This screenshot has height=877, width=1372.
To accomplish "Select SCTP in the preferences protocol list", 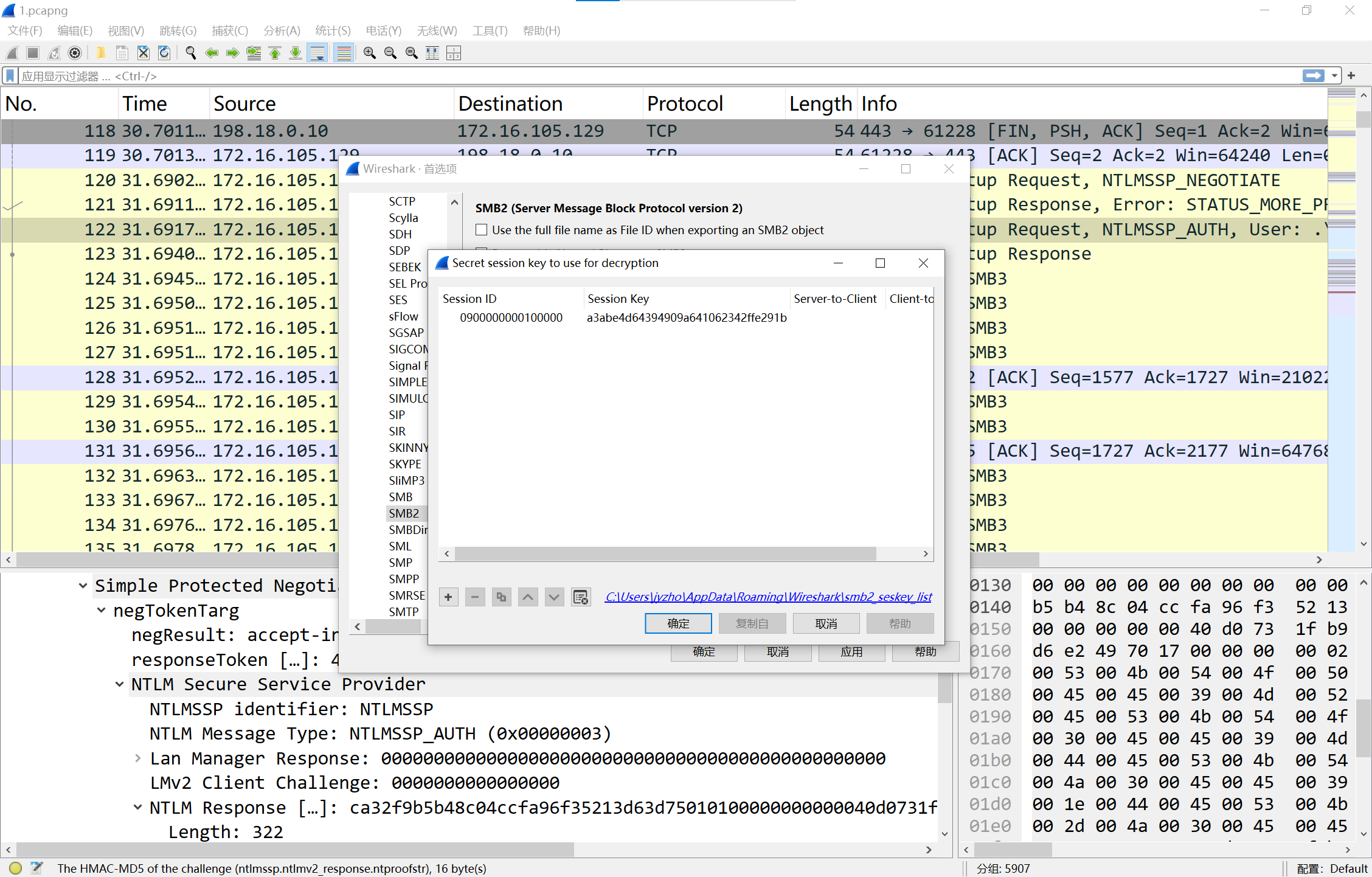I will click(402, 201).
